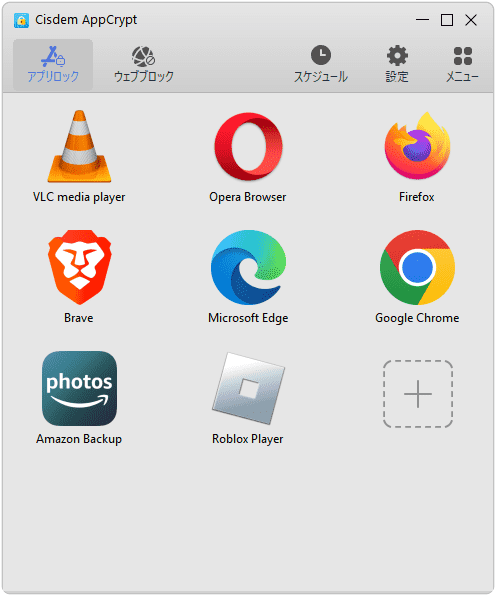This screenshot has width=496, height=596.
Task: Open 設定 with the gear icon
Action: 397,65
